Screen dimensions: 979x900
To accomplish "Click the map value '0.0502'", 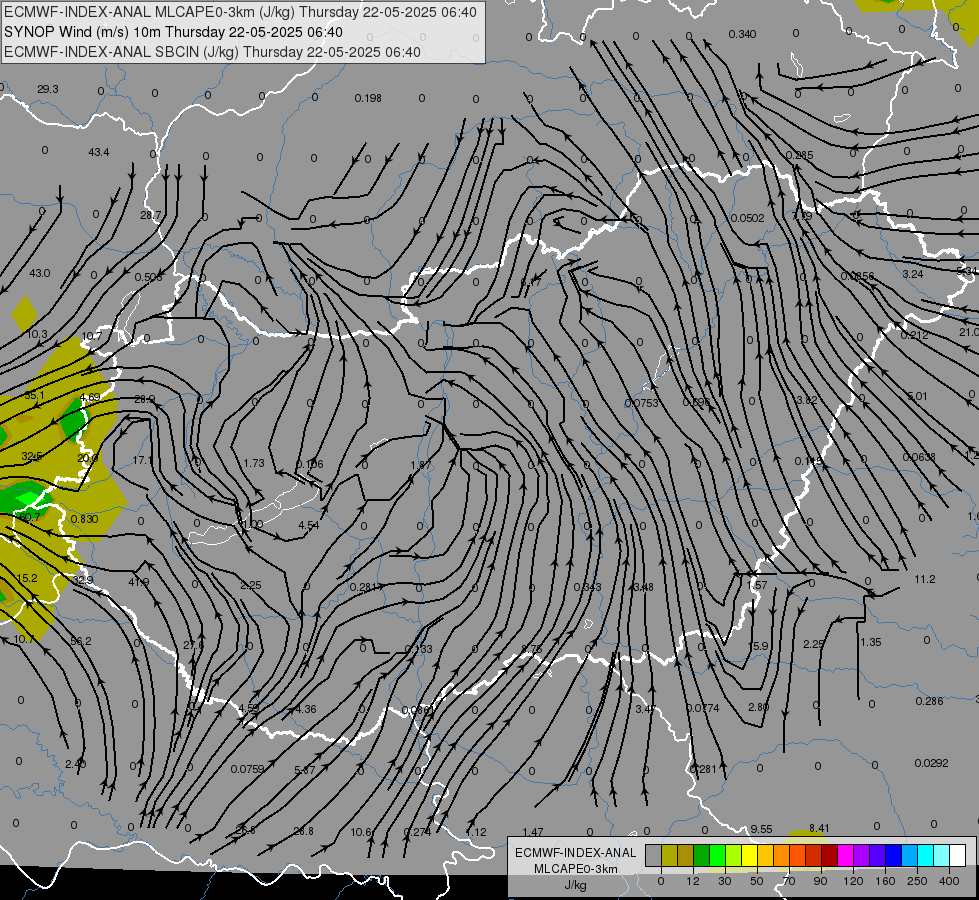I will point(747,218).
